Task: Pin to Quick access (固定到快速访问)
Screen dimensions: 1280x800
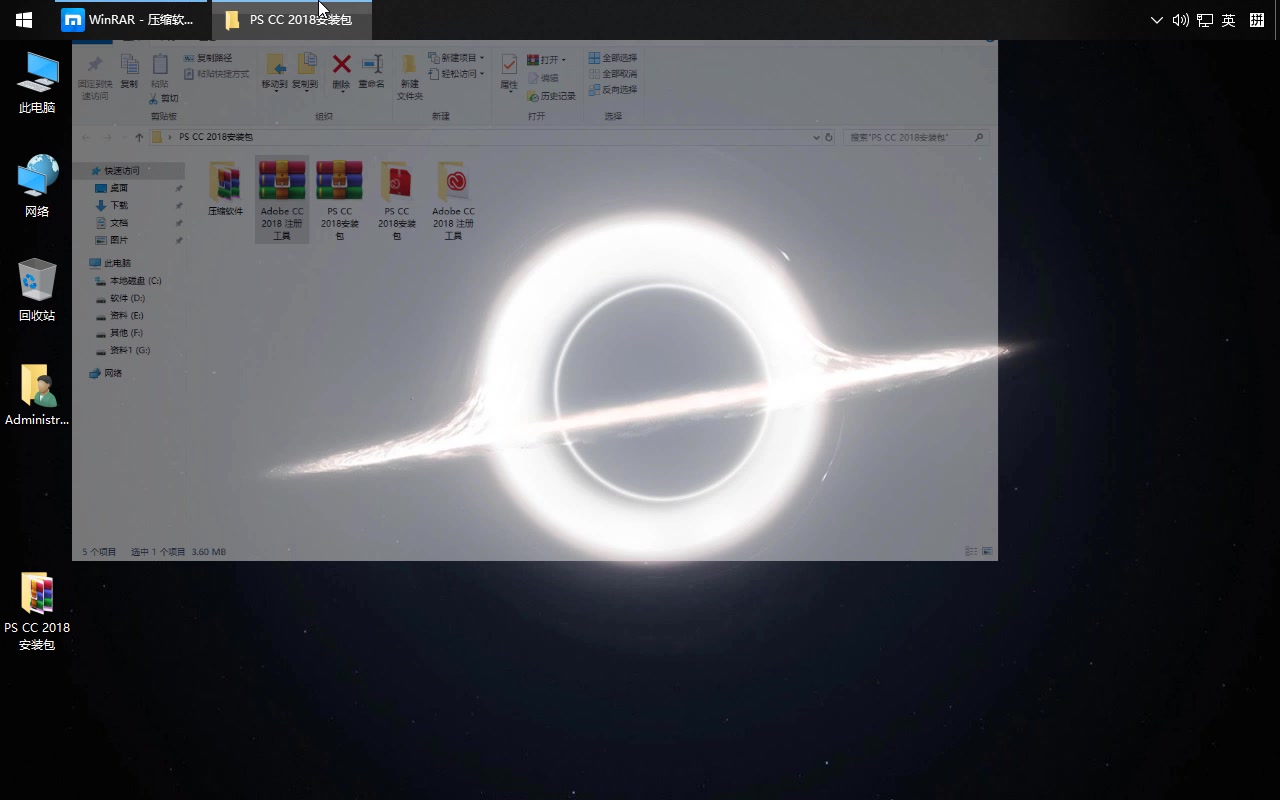Action: click(x=95, y=77)
